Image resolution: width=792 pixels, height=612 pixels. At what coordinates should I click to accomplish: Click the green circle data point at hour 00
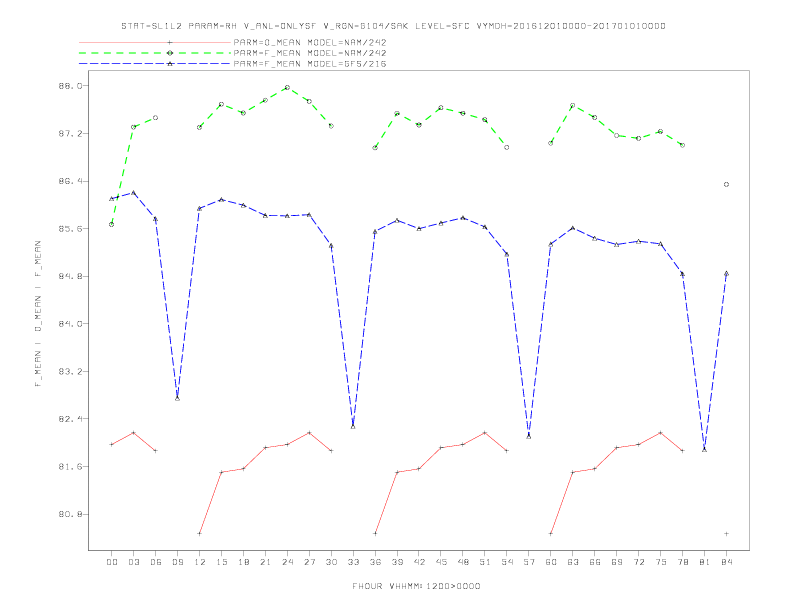pyautogui.click(x=112, y=224)
